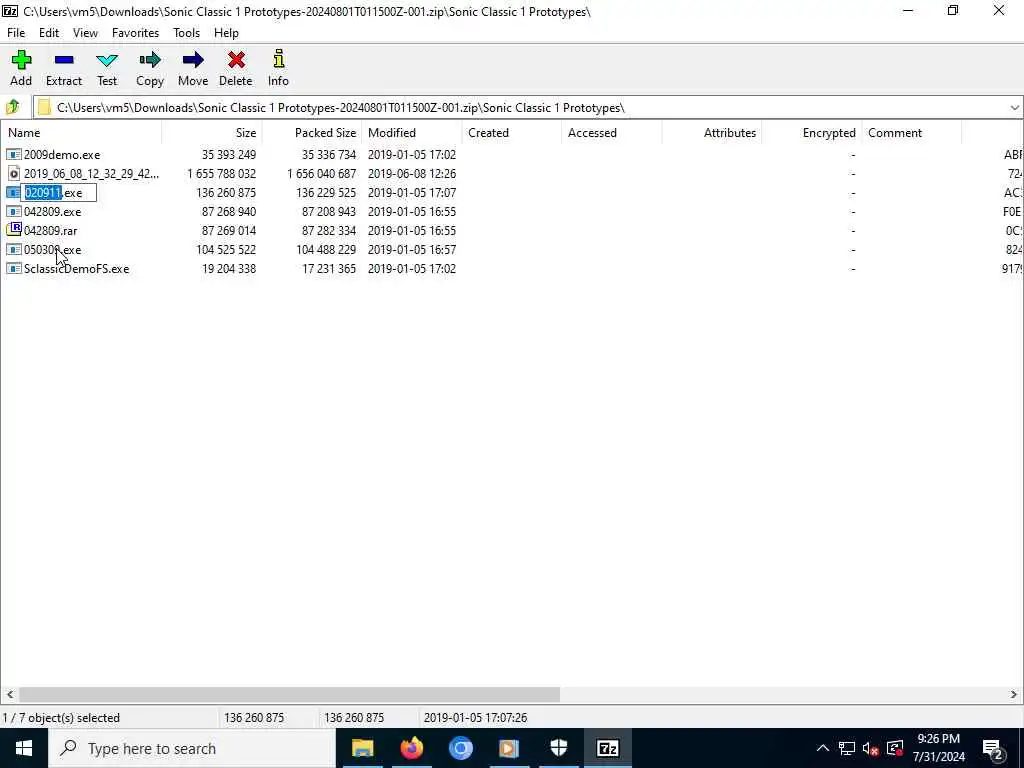Sort by Attributes column header
Screen dimensions: 1024x768
pos(711,133)
